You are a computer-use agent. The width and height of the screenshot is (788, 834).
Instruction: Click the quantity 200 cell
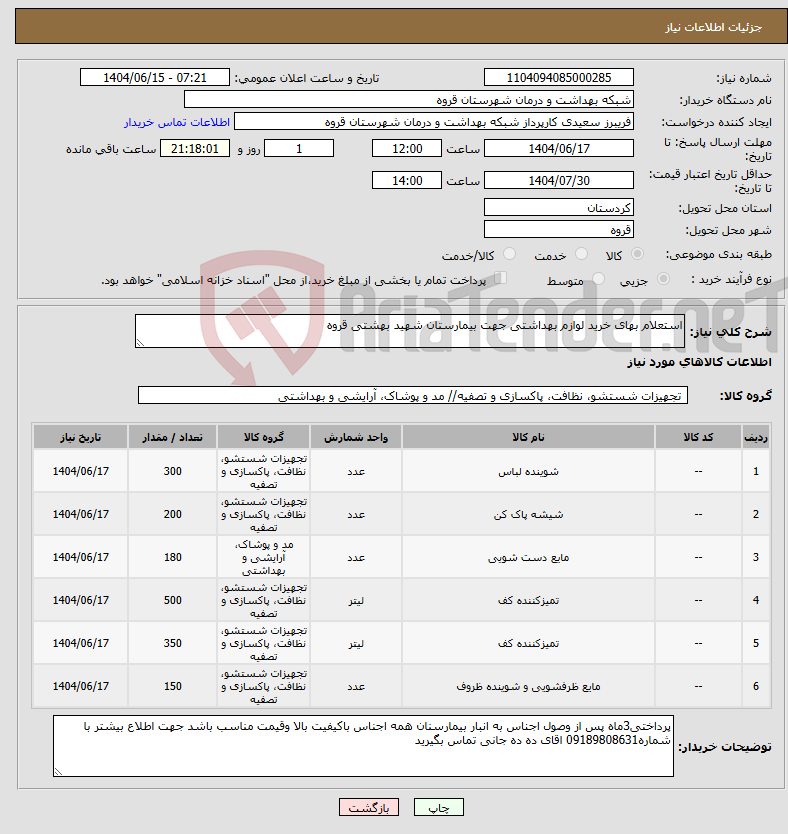(172, 514)
